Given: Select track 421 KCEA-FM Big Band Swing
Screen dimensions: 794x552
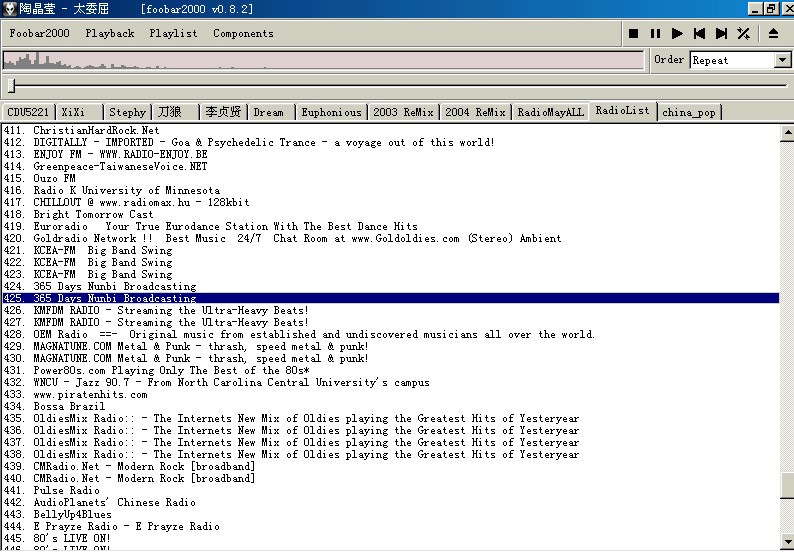Looking at the screenshot, I should pyautogui.click(x=390, y=250).
